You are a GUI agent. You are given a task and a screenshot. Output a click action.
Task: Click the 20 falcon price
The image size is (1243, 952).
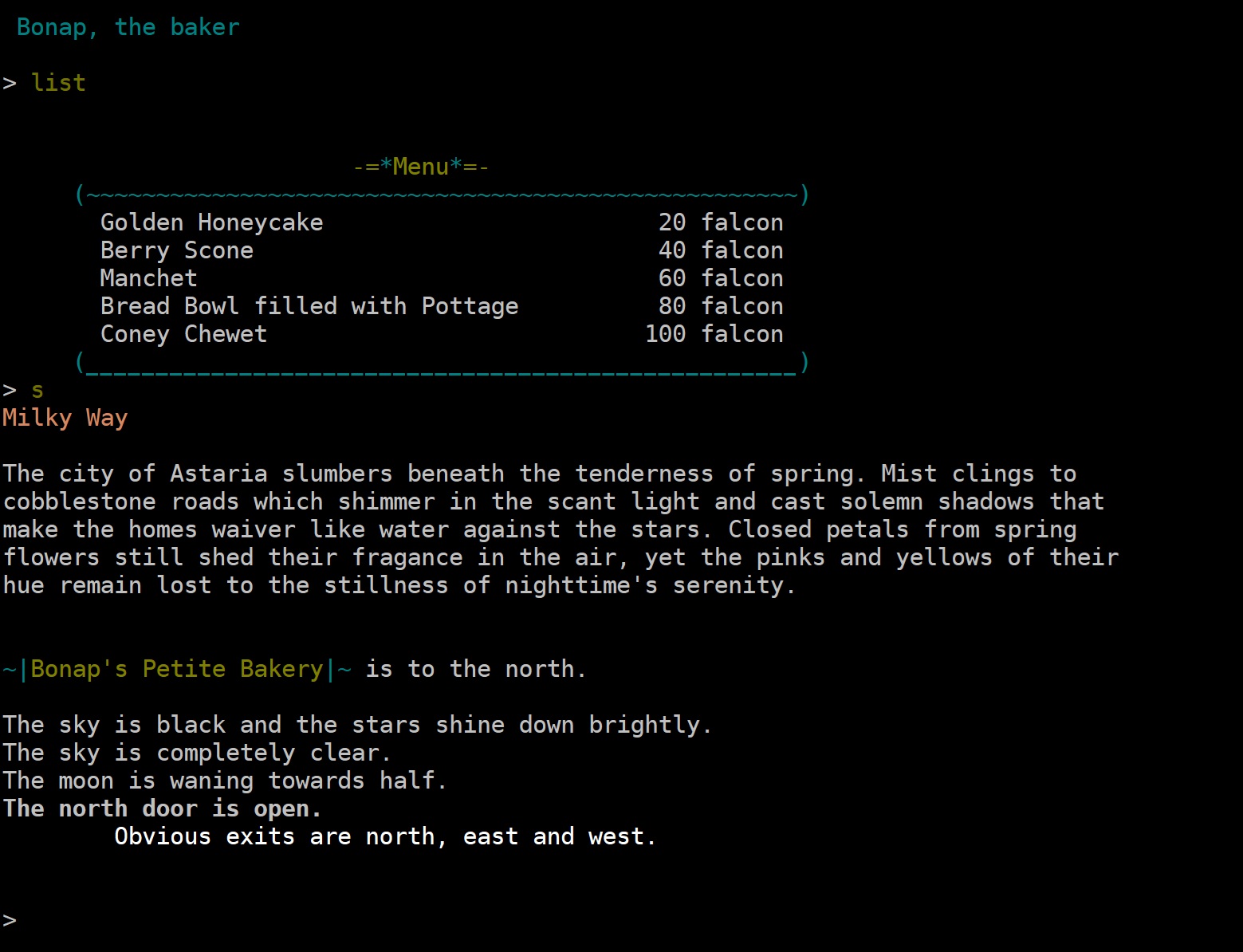[721, 222]
